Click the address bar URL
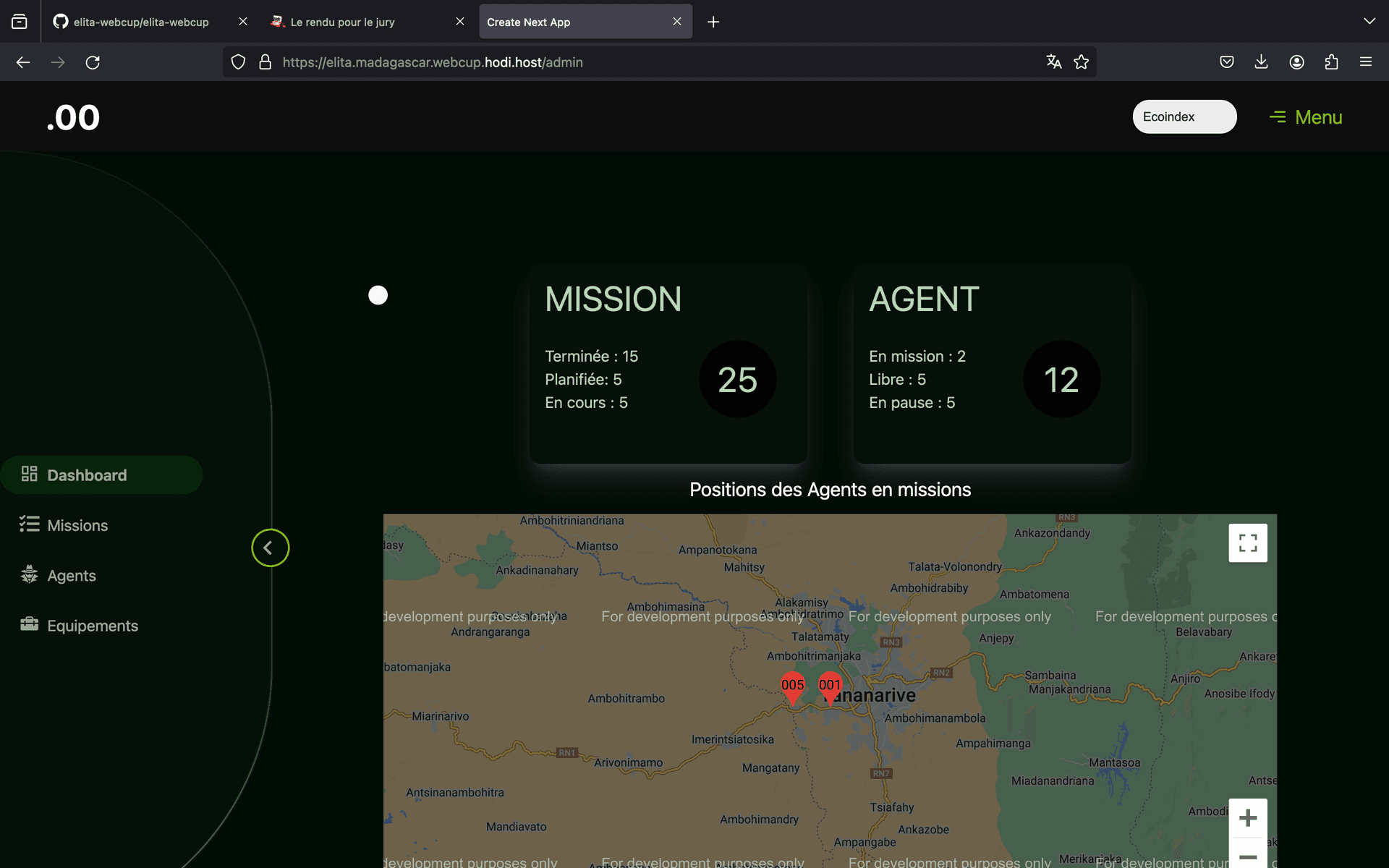This screenshot has height=868, width=1389. click(x=433, y=62)
